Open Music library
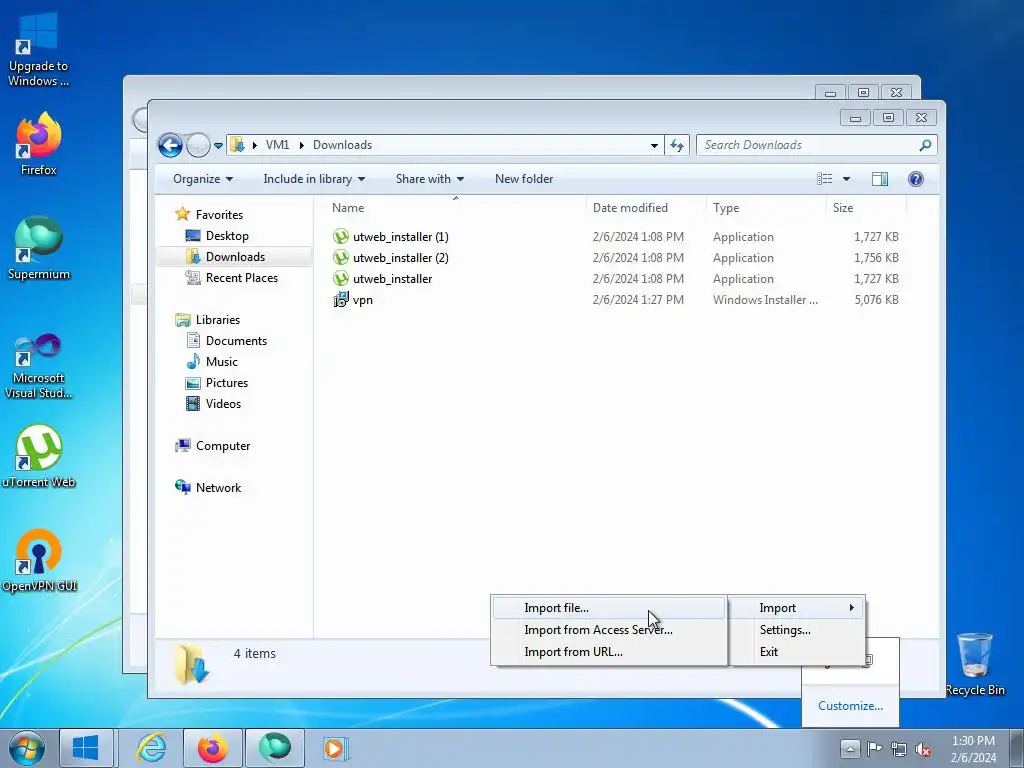Viewport: 1024px width, 768px height. point(221,362)
